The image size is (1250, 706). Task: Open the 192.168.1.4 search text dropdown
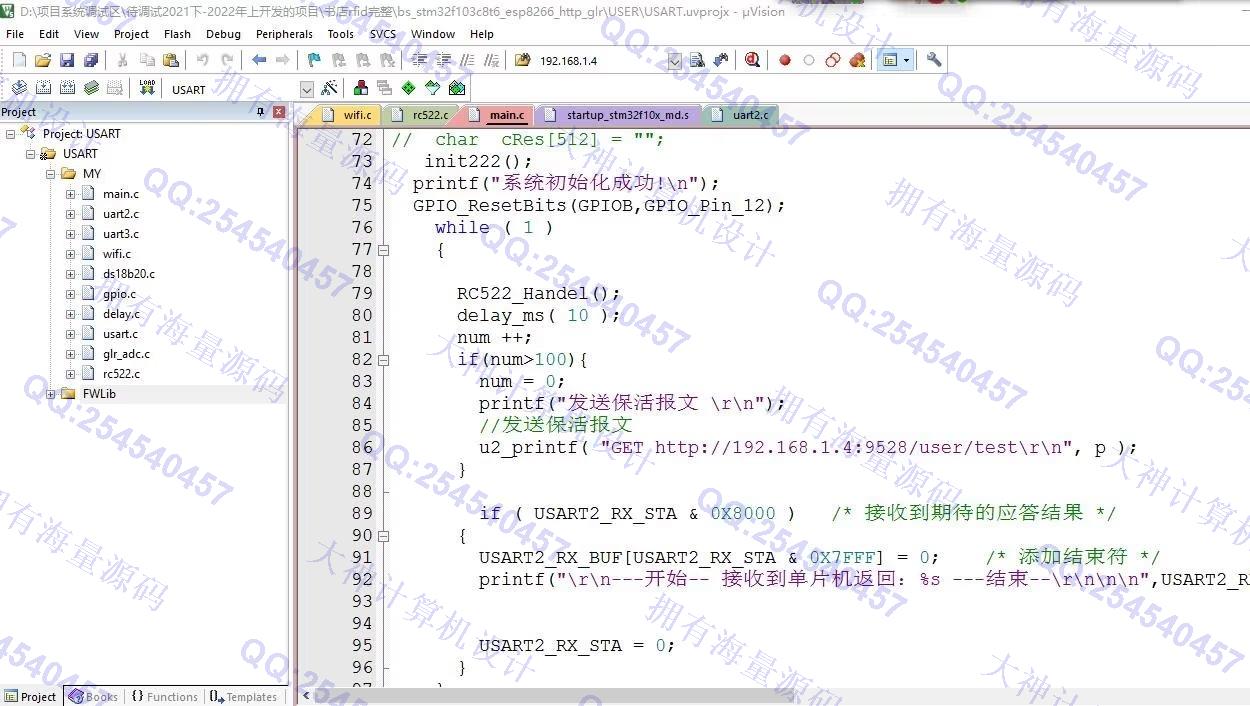674,61
